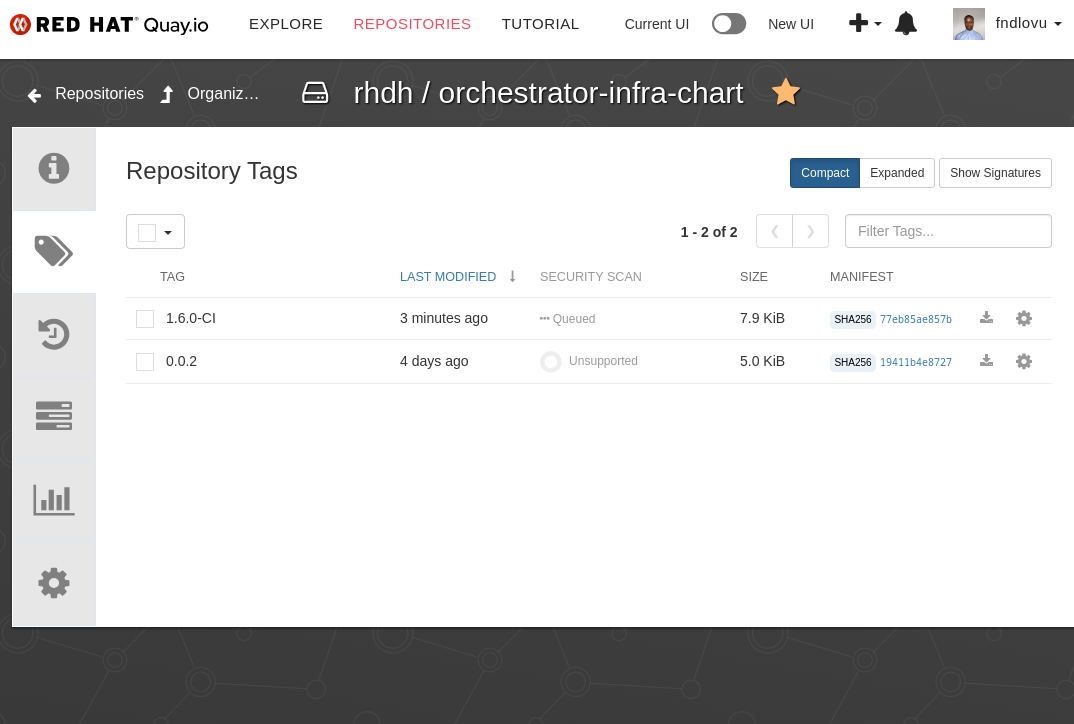Image resolution: width=1074 pixels, height=724 pixels.
Task: Open the Tag History sidebar tab
Action: (x=54, y=334)
